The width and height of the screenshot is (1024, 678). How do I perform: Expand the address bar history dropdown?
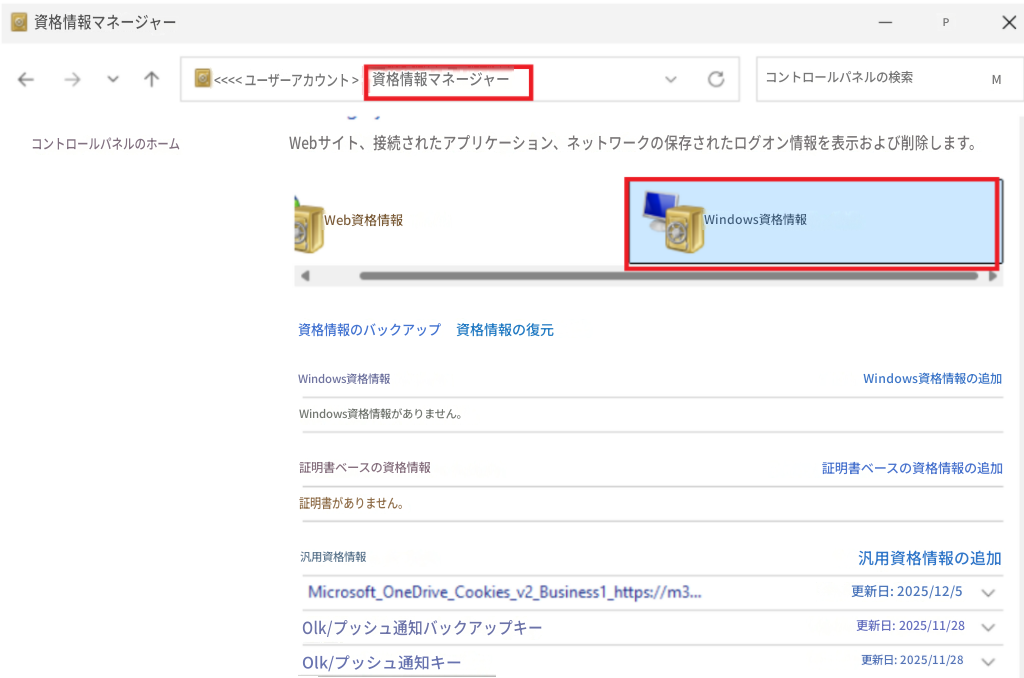[671, 80]
